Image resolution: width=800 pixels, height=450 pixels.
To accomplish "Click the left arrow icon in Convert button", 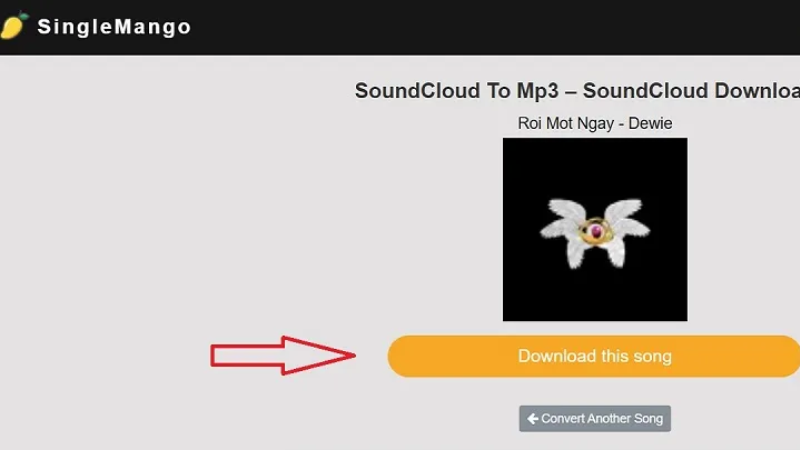I will [533, 419].
